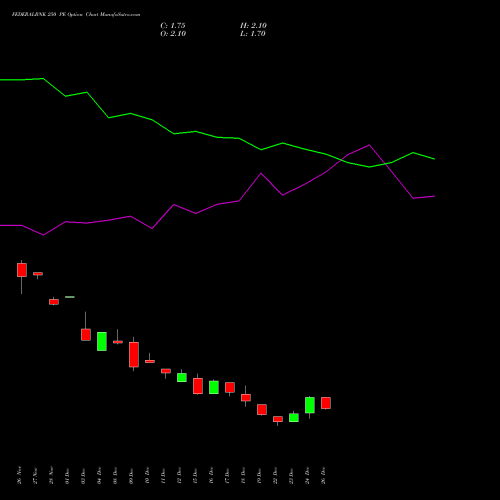Select the green candle above 24 Dec
Viewport: 500px width, 500px height.
tap(310, 405)
